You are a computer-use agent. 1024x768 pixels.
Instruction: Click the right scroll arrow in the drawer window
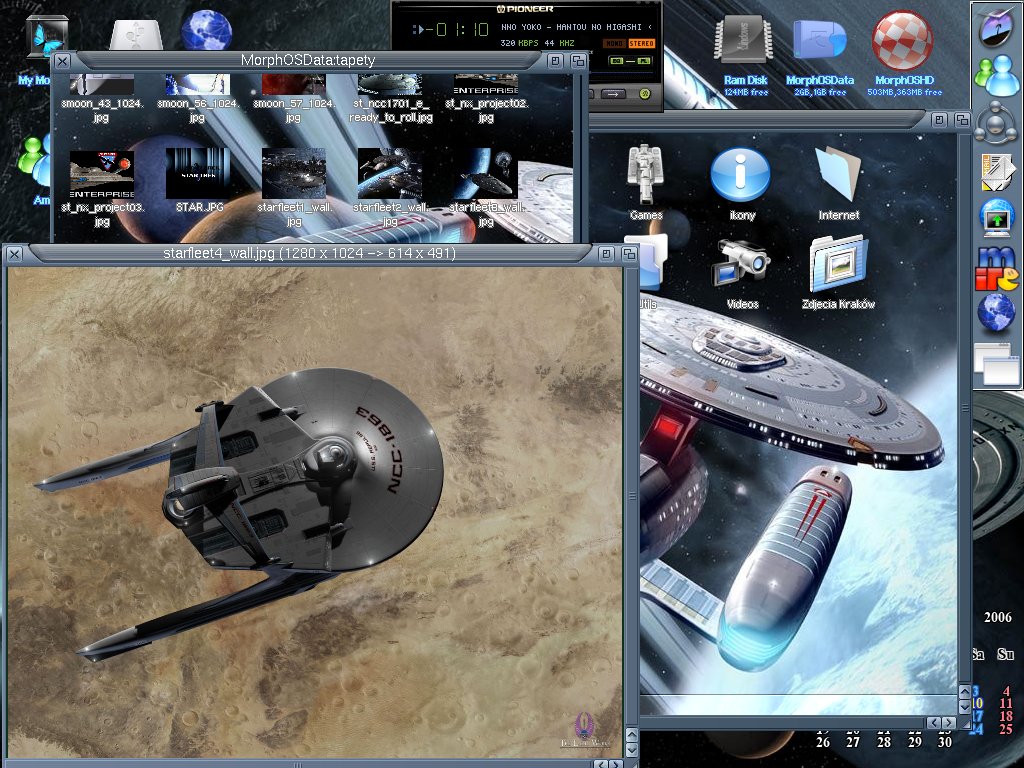949,722
